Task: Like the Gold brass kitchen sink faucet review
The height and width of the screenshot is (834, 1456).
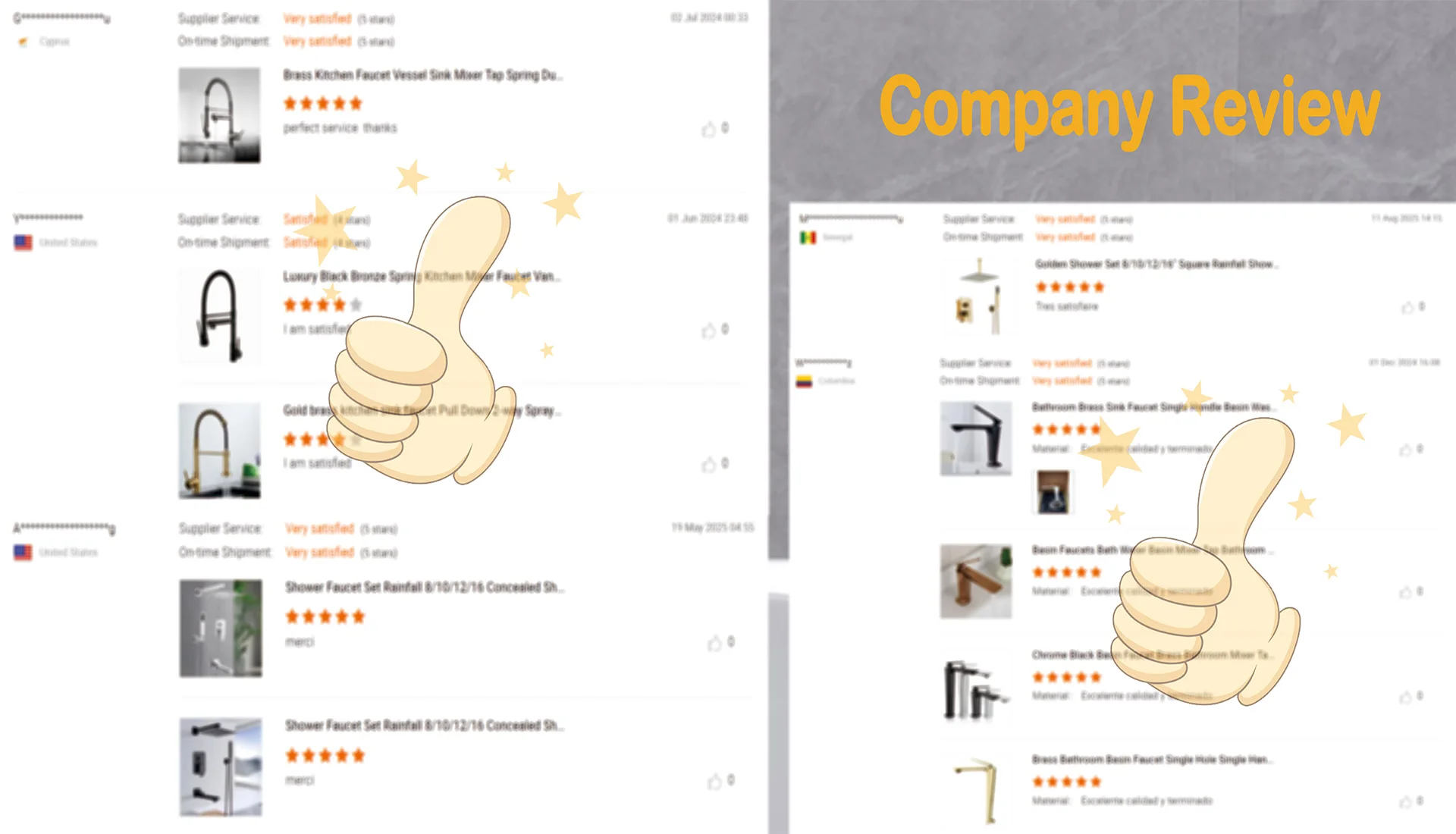Action: point(708,465)
